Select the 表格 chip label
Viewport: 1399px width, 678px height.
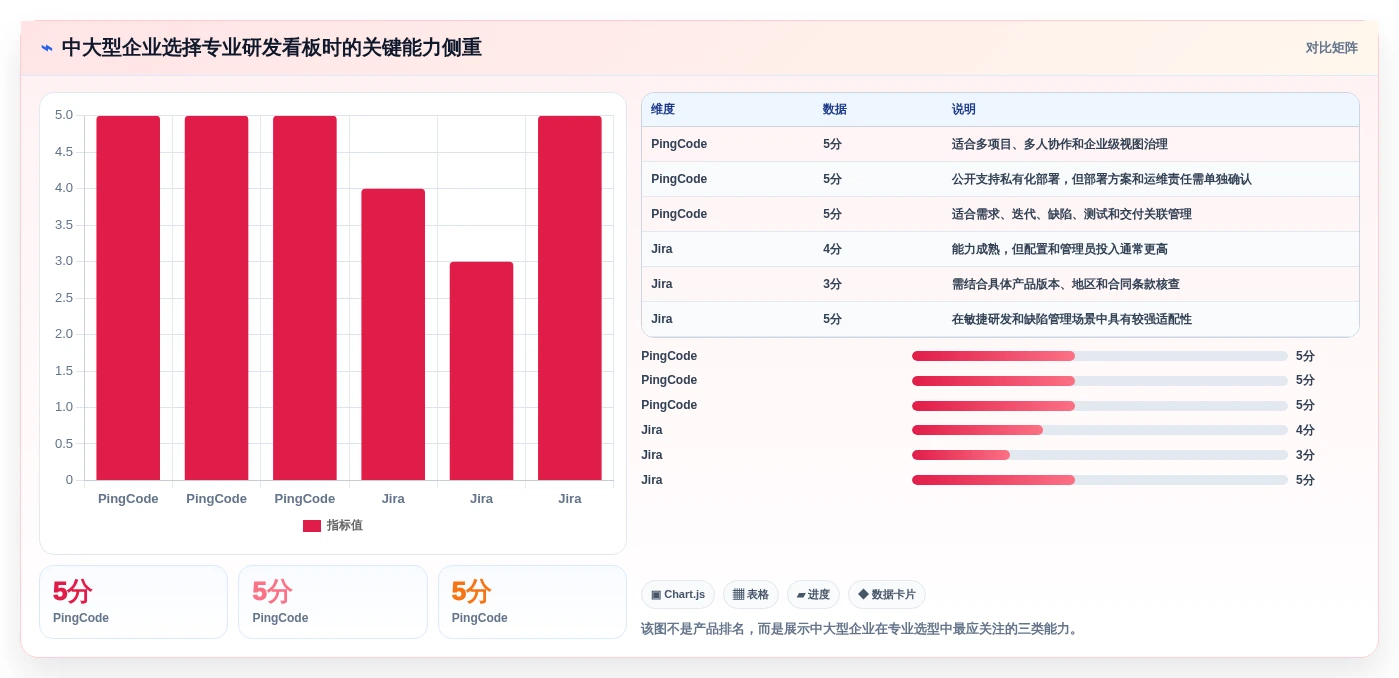(x=758, y=595)
